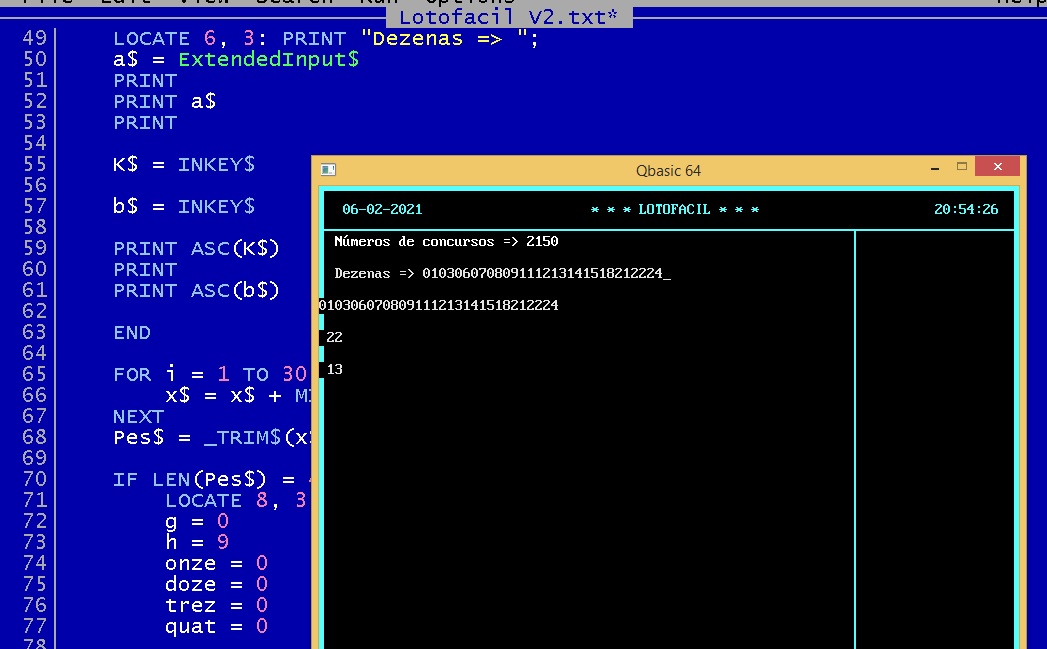1047x649 pixels.
Task: Open the View menu
Action: coord(205,2)
